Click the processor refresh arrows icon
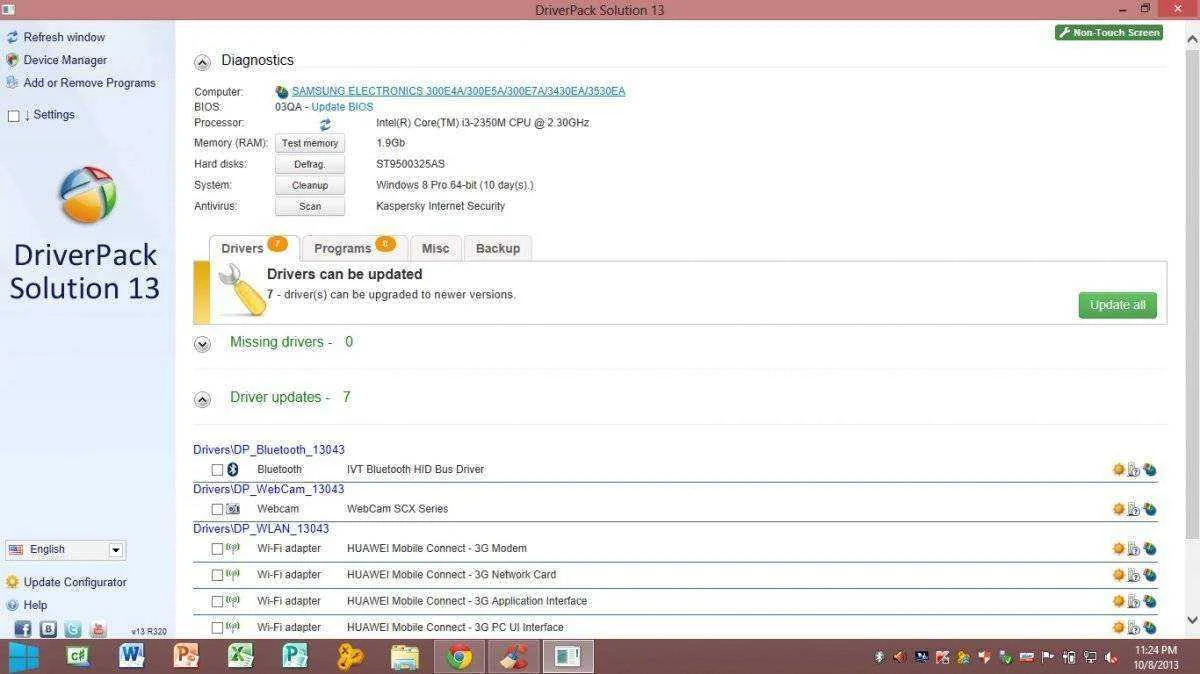The width and height of the screenshot is (1200, 674). pos(325,125)
